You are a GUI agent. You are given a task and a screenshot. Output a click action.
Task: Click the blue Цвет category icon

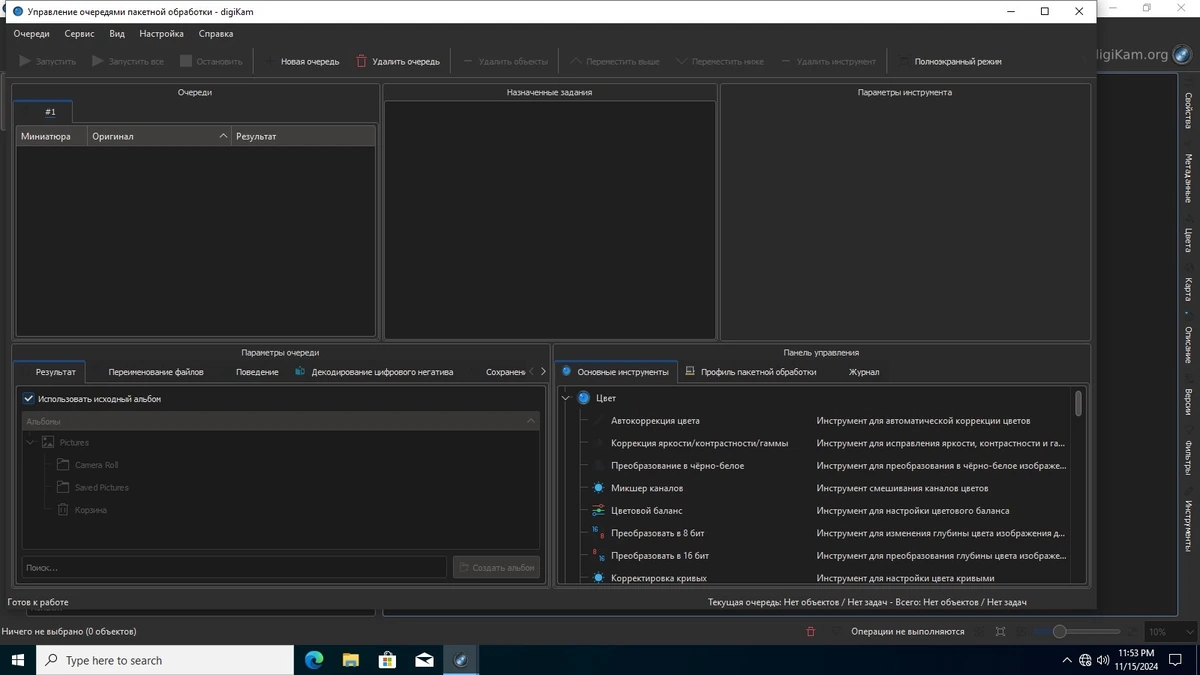[x=584, y=398]
